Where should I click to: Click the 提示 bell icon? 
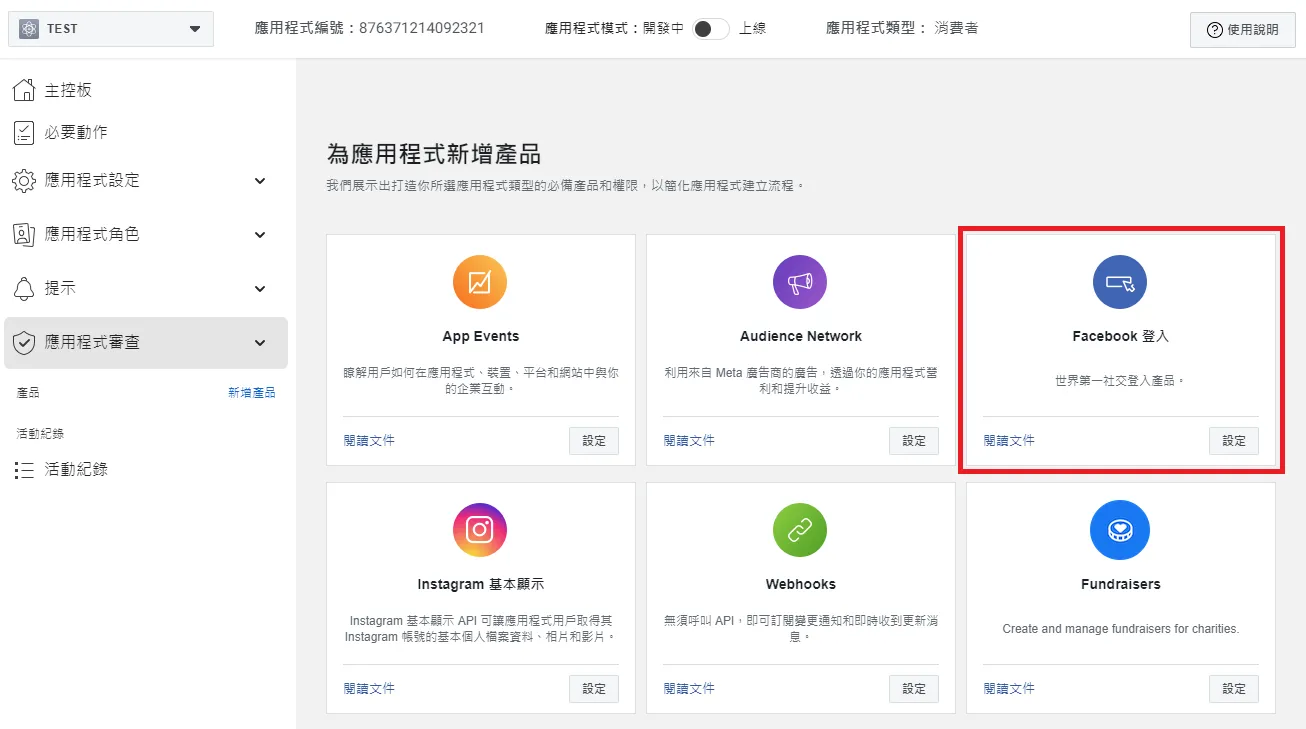click(x=24, y=289)
